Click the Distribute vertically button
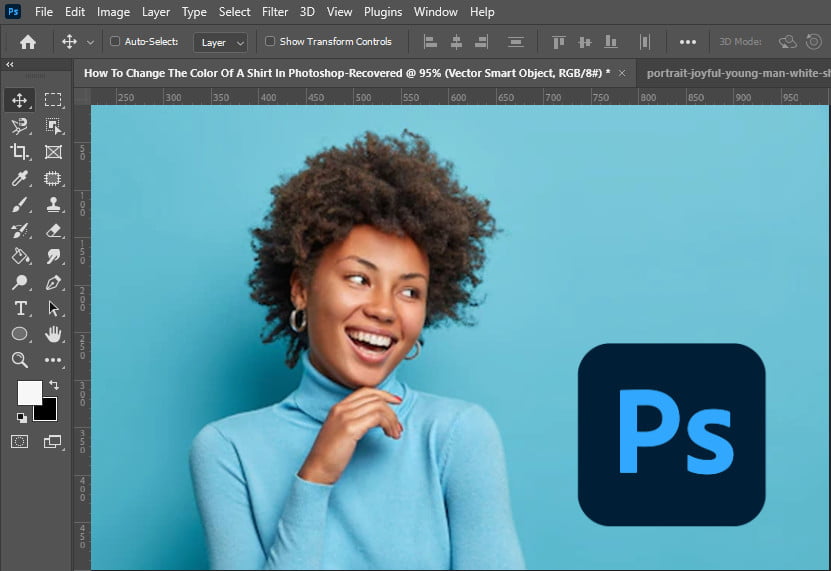 coord(516,42)
